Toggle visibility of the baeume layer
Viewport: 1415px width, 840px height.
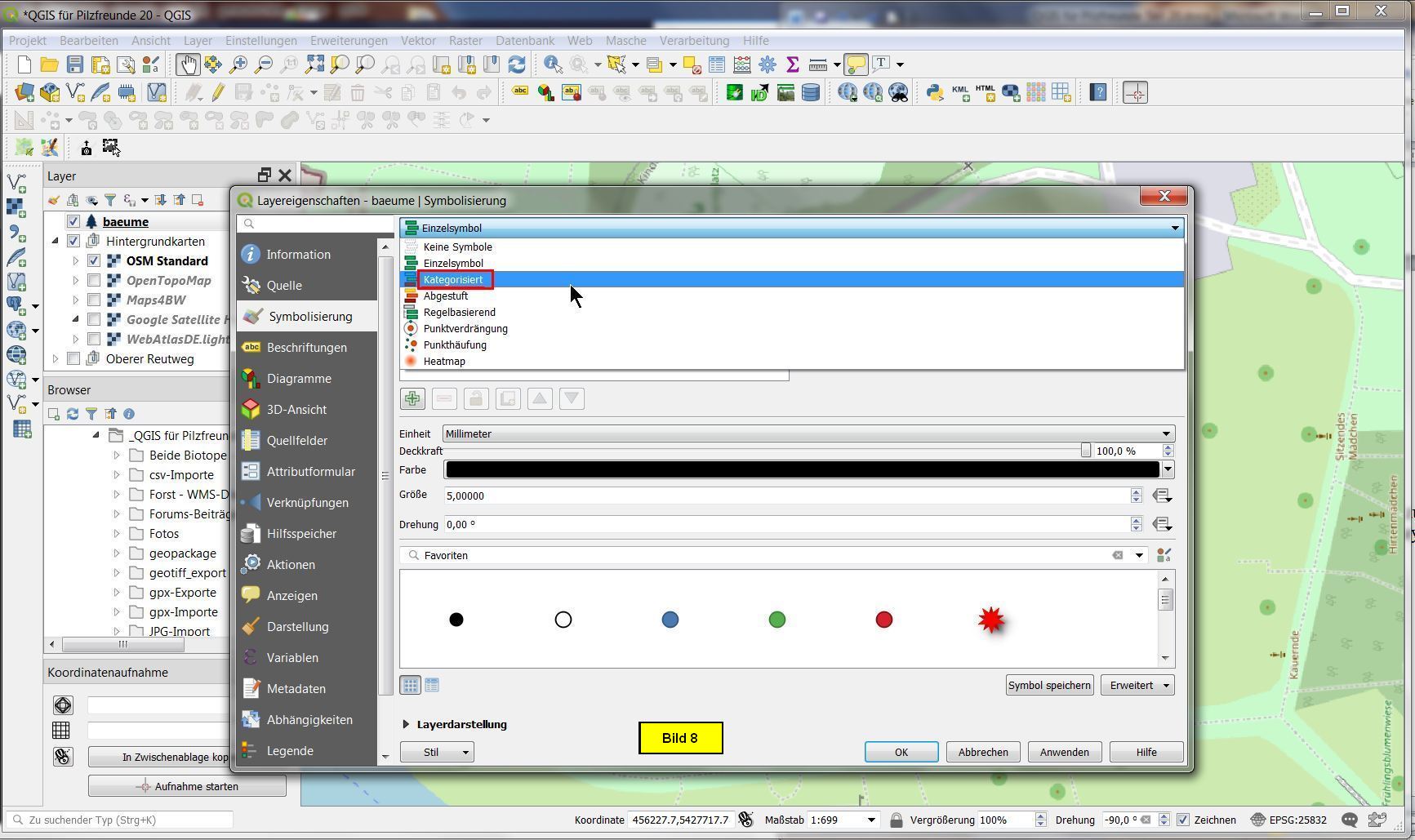point(73,222)
